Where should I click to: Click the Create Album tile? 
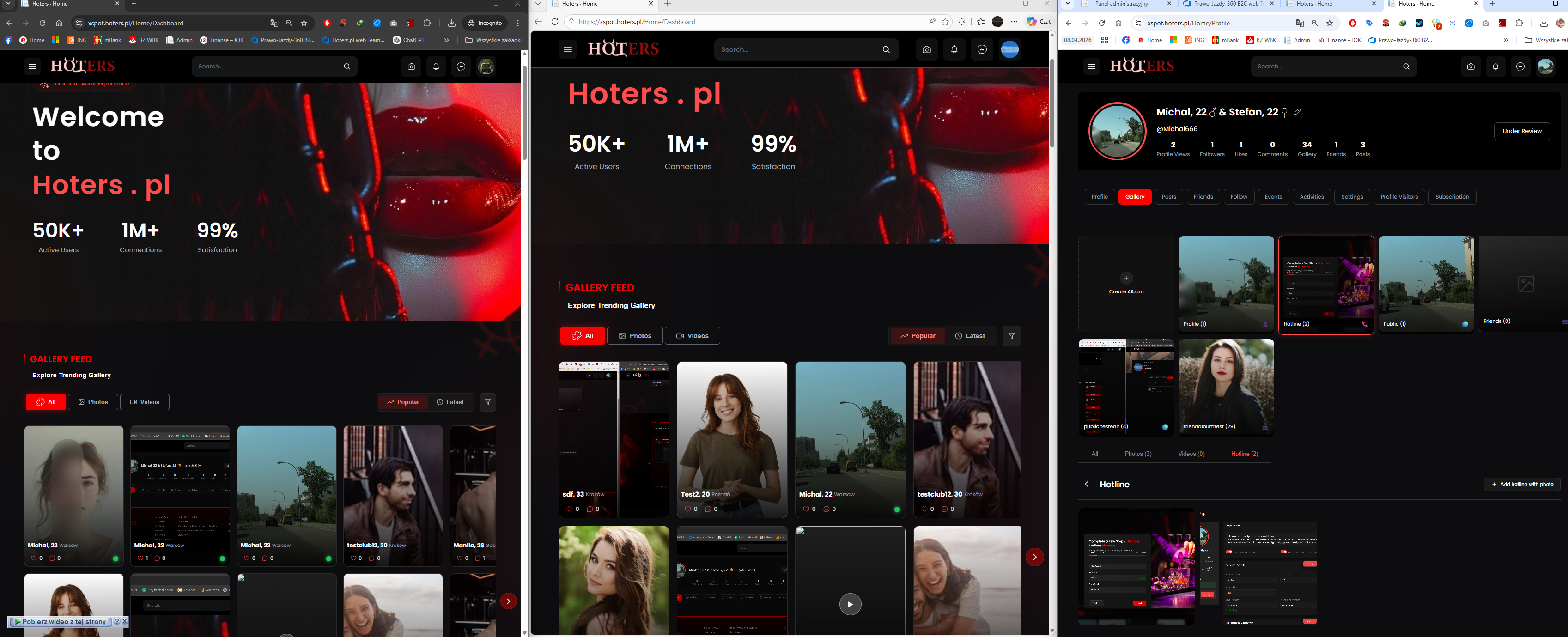click(x=1126, y=284)
